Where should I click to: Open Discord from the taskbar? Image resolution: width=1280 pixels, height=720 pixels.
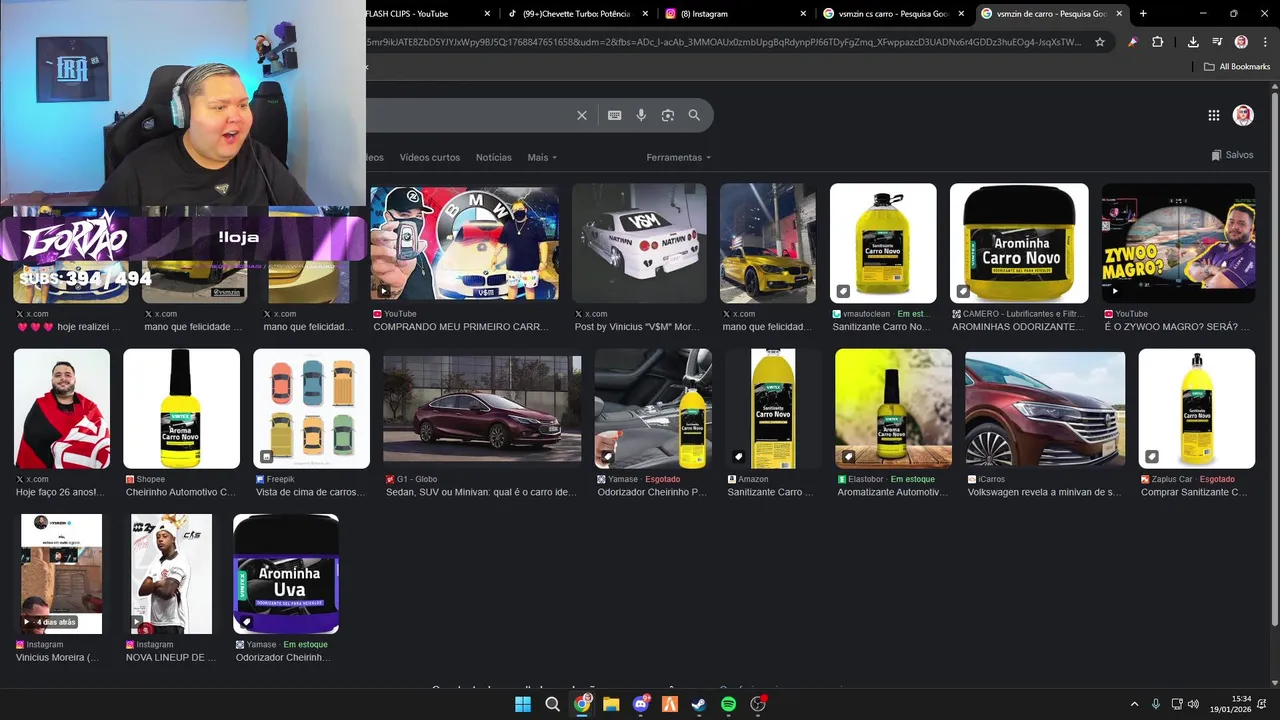point(641,704)
